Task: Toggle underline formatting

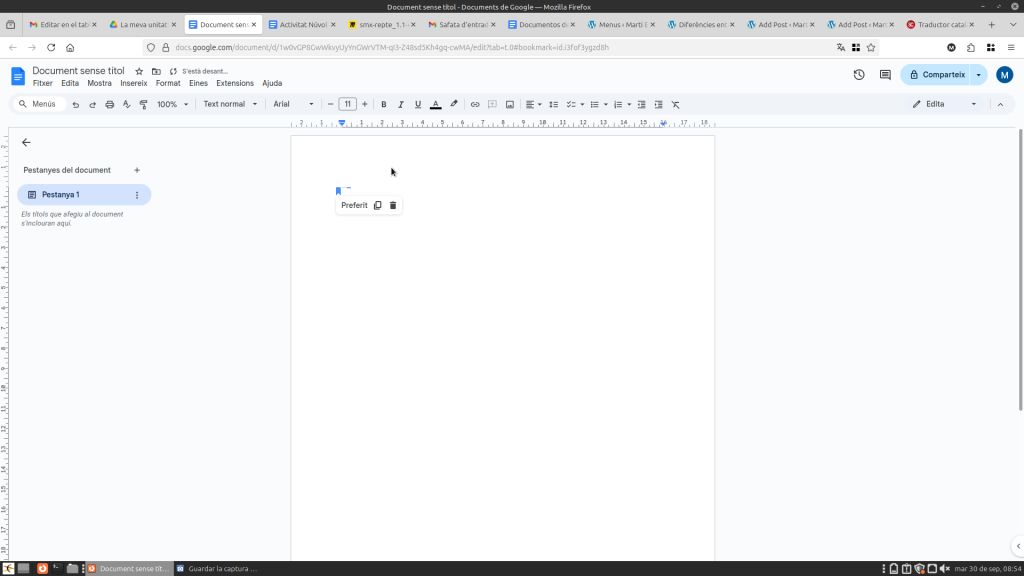Action: pos(417,104)
